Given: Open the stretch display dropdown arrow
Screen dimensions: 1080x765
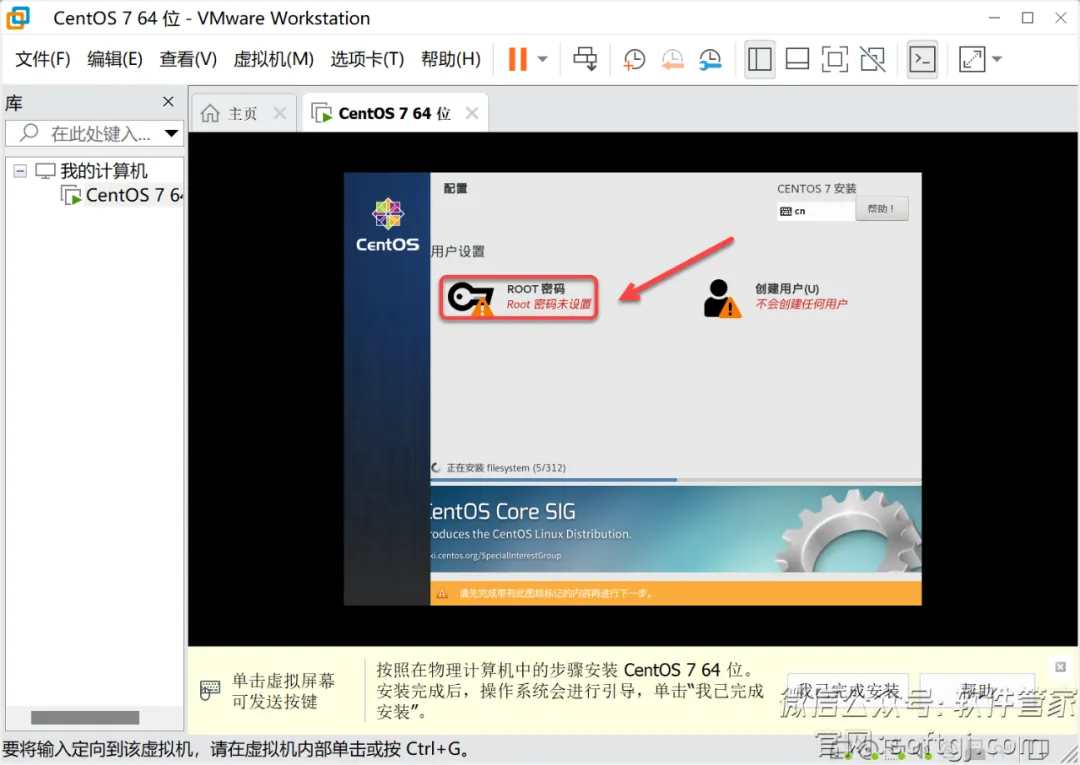Looking at the screenshot, I should (x=997, y=59).
